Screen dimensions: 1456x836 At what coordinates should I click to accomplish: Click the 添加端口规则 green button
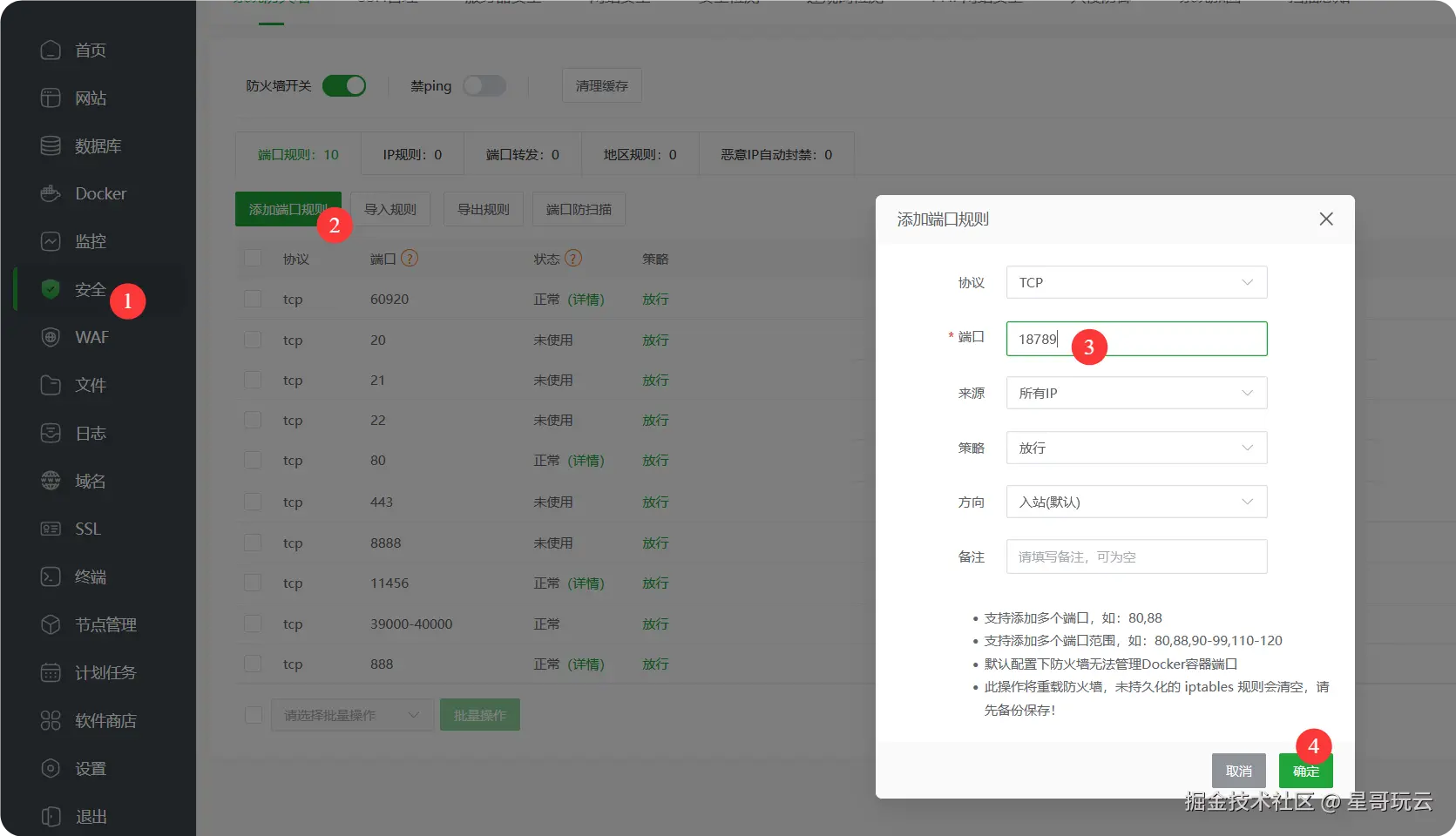tap(288, 209)
